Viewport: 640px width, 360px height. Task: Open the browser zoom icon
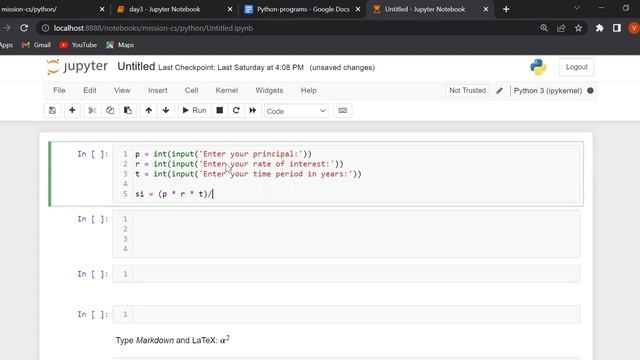[x=544, y=28]
